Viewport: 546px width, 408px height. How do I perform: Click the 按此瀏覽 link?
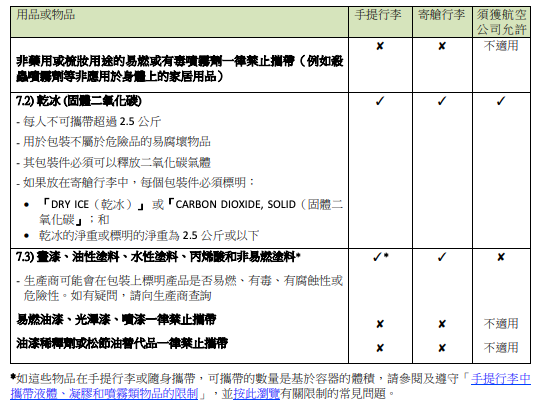point(257,394)
